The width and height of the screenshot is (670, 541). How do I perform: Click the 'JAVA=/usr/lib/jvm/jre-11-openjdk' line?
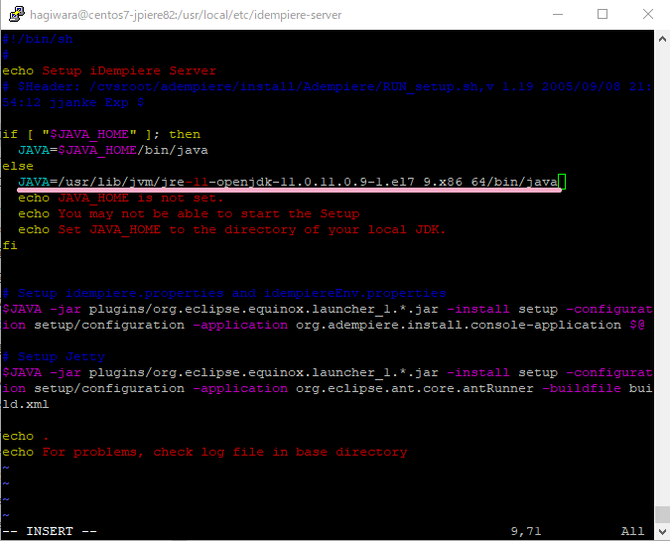288,182
